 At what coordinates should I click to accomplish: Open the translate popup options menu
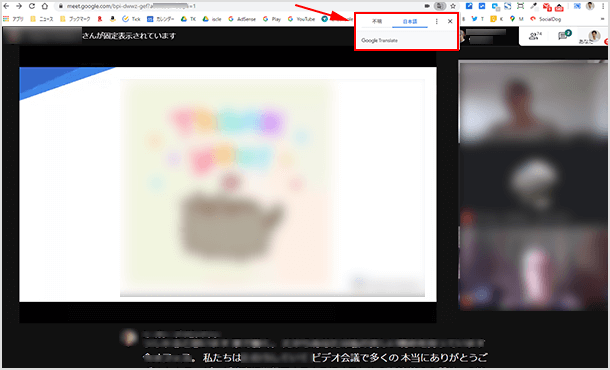pyautogui.click(x=436, y=21)
